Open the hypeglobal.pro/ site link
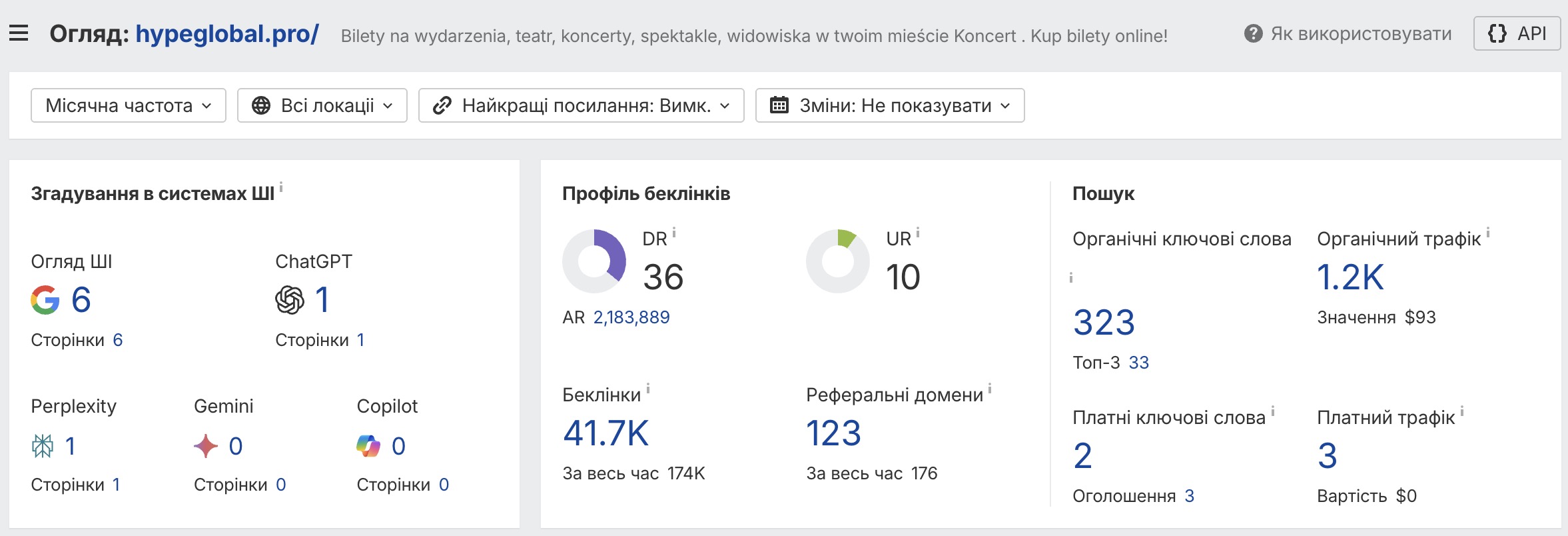 tap(227, 34)
